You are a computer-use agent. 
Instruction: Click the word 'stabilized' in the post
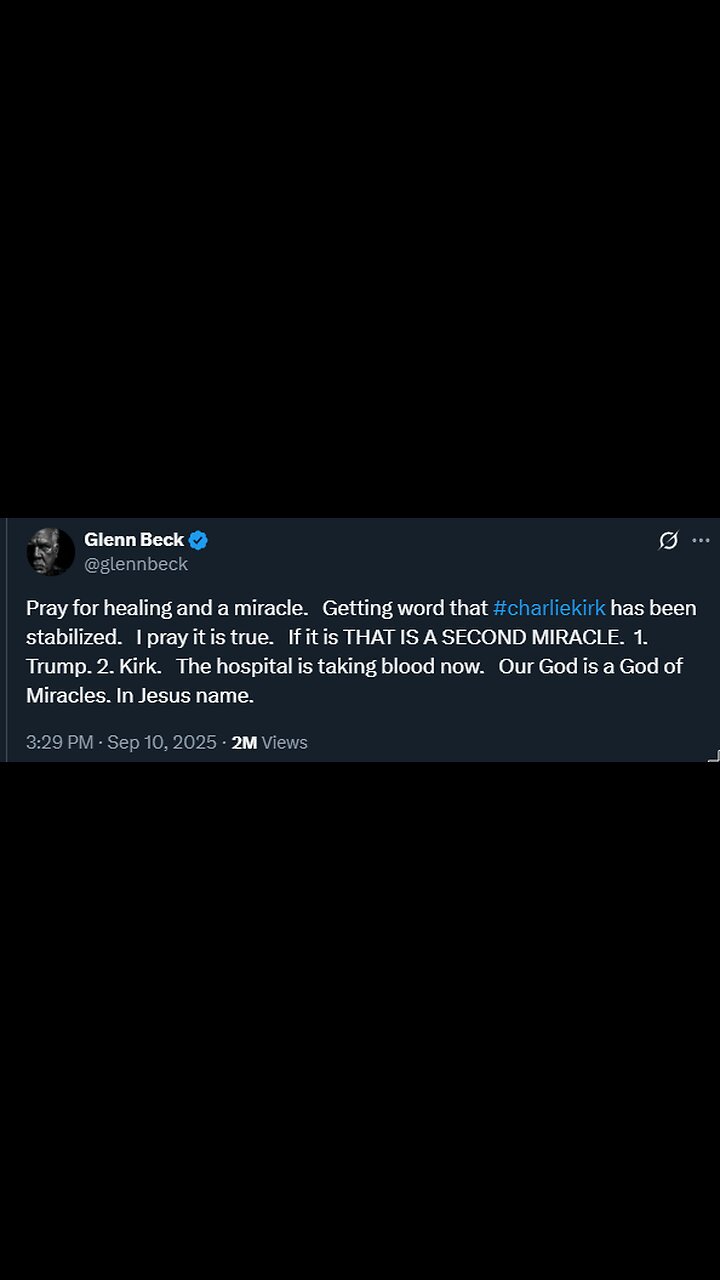pos(72,637)
